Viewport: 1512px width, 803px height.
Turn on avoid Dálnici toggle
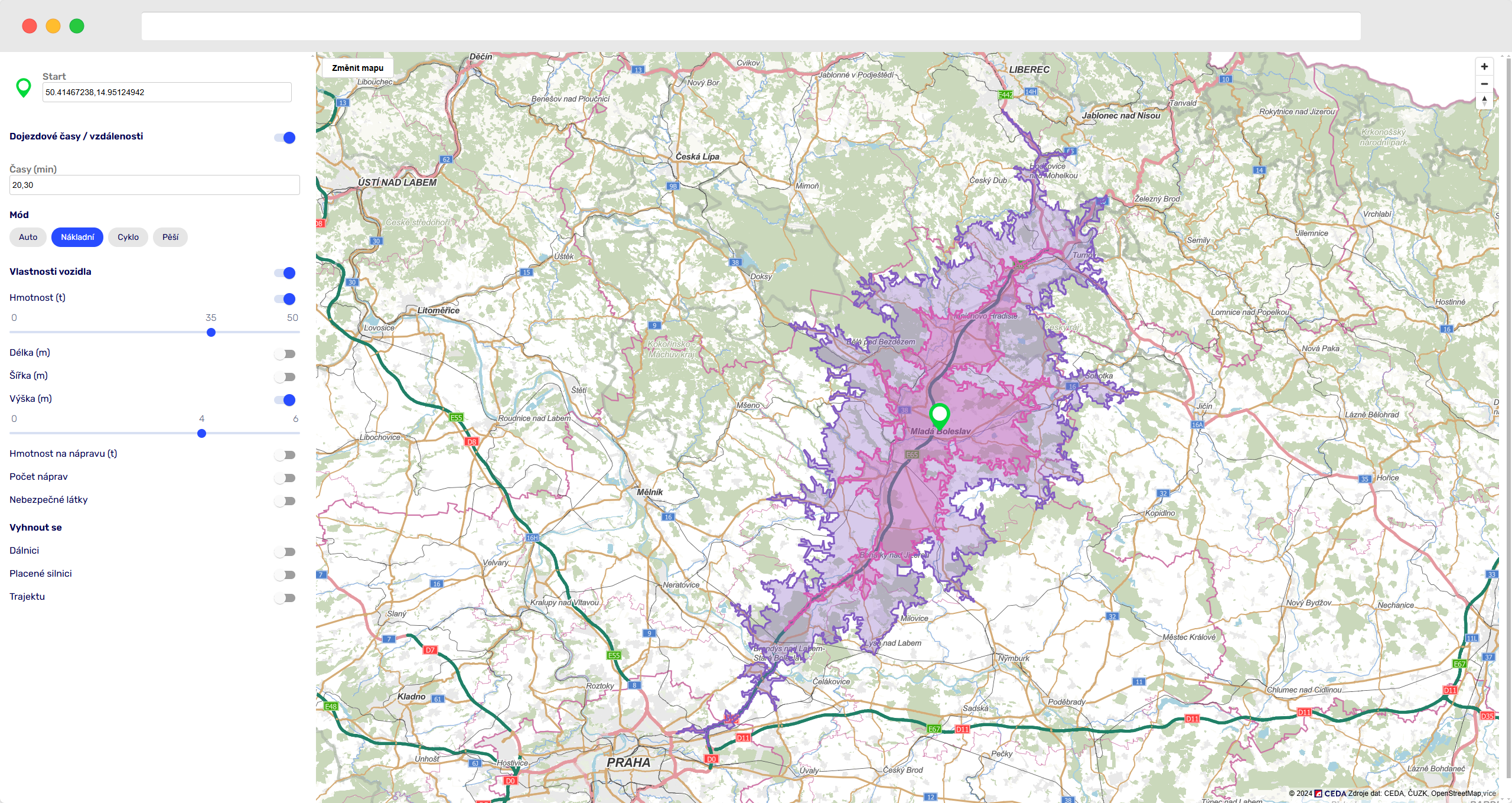(x=285, y=552)
